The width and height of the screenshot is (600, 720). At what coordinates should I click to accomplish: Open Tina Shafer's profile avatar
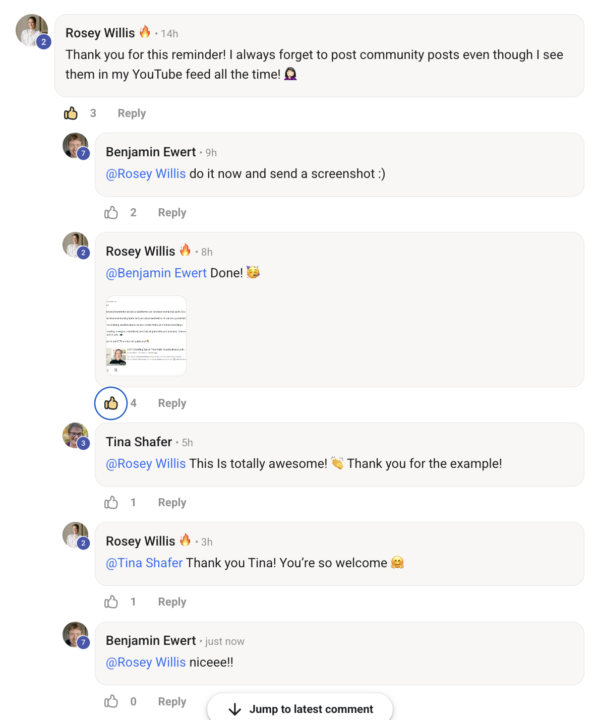(x=75, y=436)
